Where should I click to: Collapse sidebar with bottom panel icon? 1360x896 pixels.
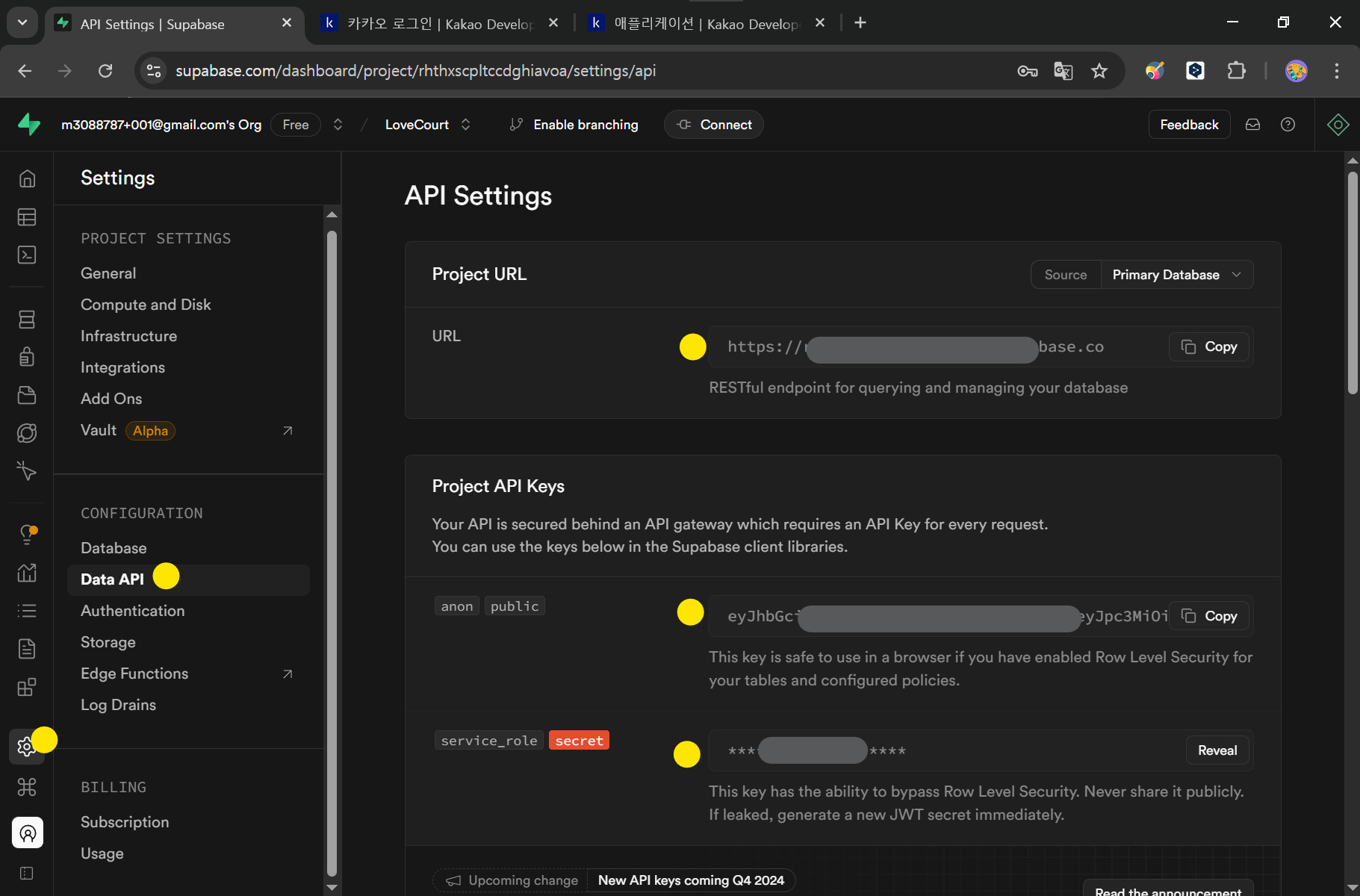[27, 874]
